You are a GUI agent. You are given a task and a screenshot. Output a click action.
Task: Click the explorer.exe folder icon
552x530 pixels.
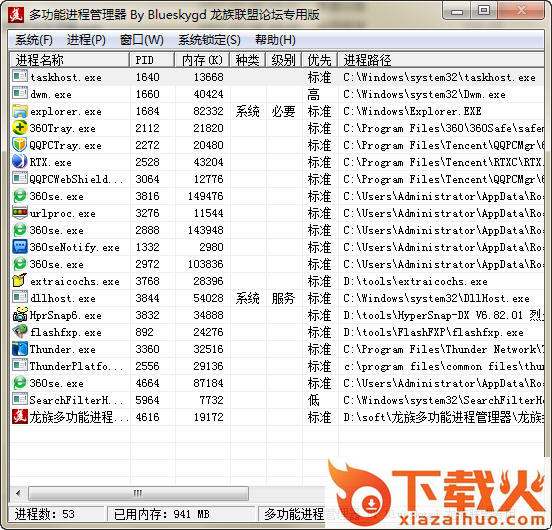tap(20, 111)
